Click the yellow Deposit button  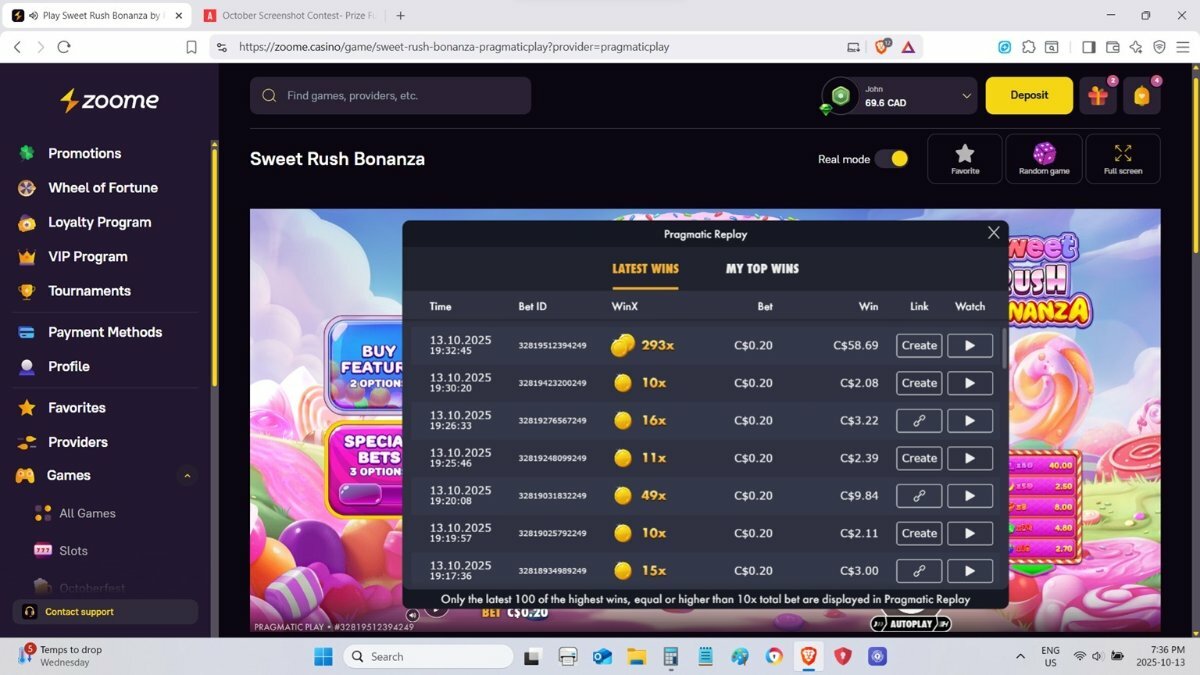1028,96
